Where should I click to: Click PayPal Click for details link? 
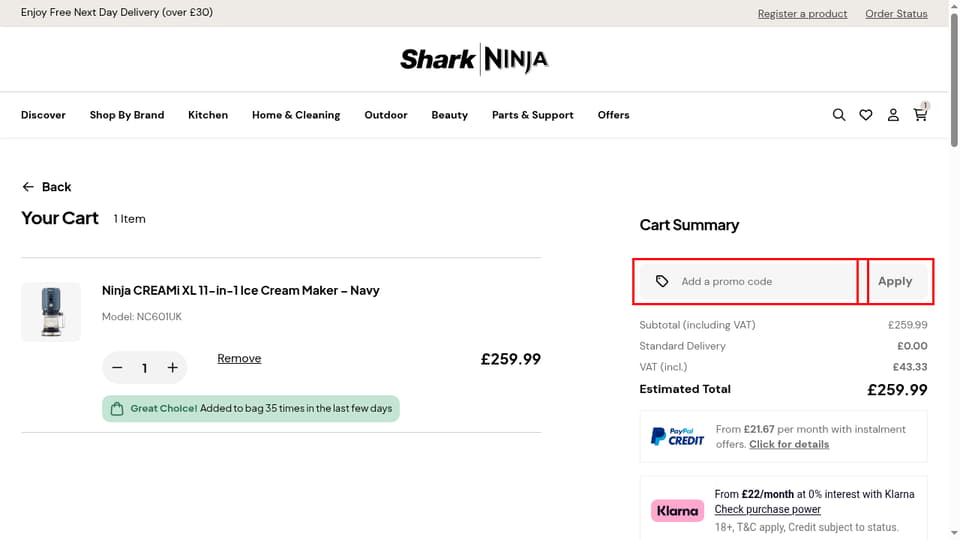(x=789, y=444)
